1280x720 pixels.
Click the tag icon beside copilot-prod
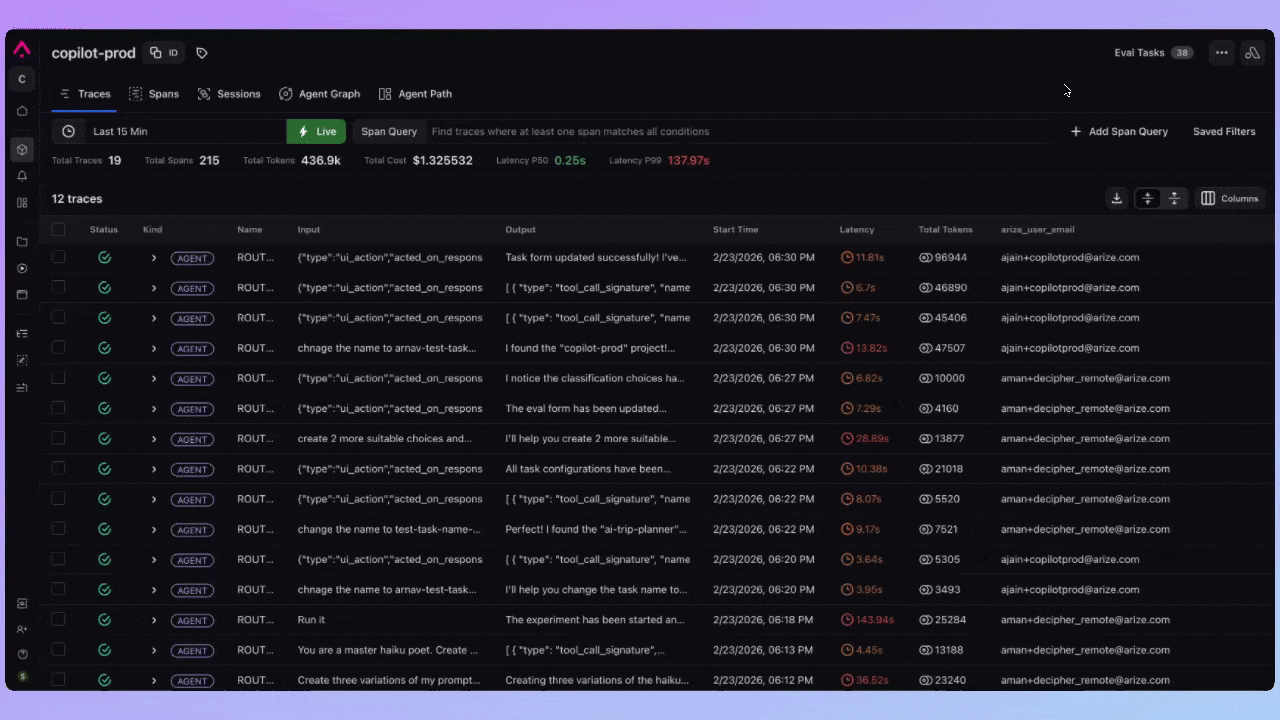tap(202, 53)
